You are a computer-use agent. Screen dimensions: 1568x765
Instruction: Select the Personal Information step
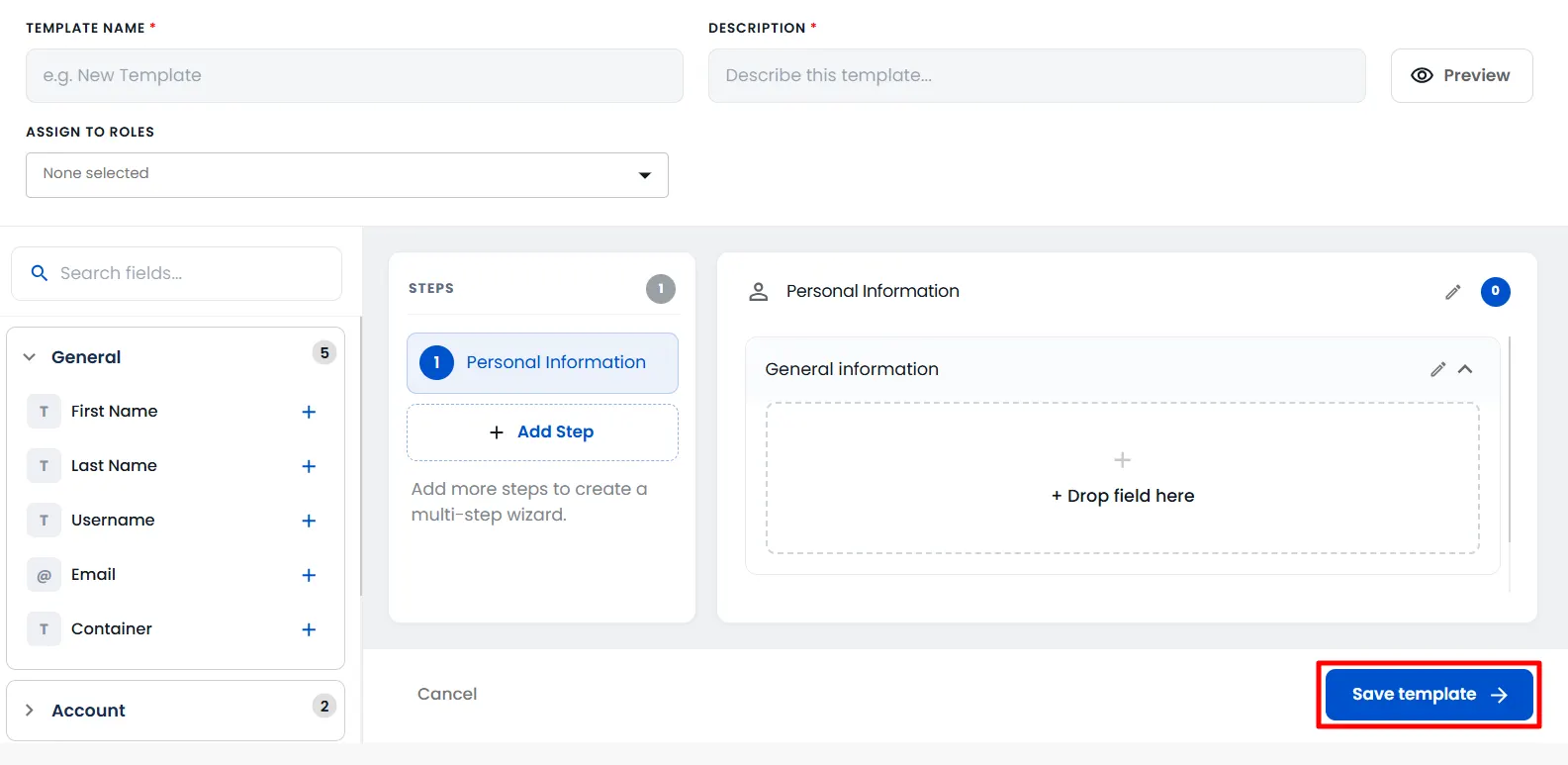[542, 363]
